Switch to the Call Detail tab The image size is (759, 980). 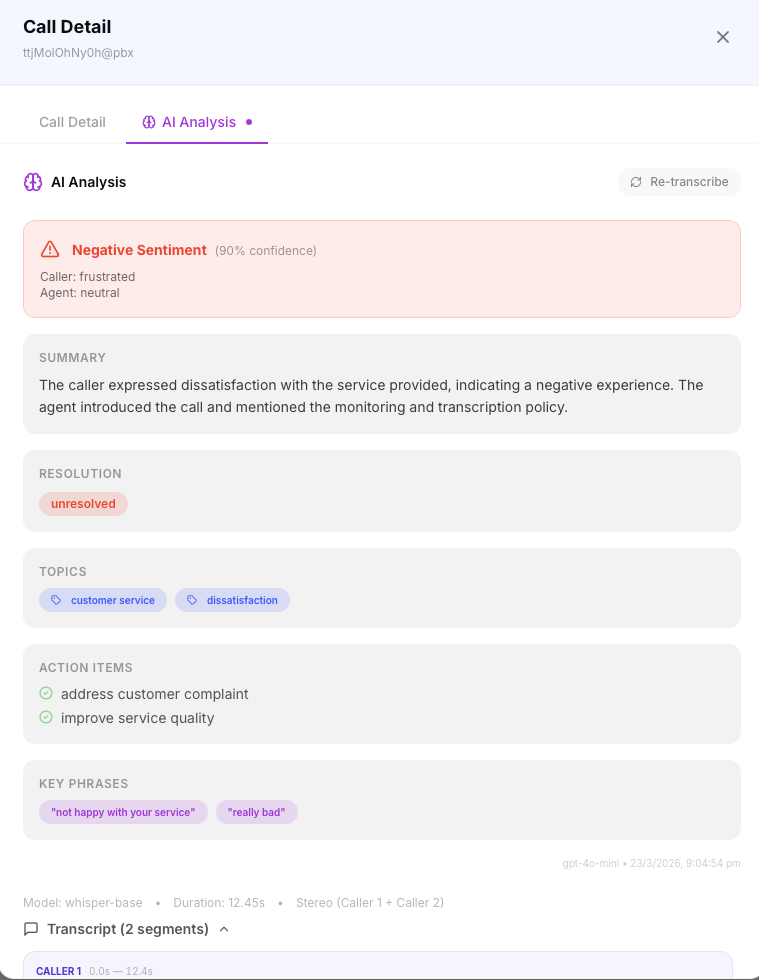coord(72,122)
